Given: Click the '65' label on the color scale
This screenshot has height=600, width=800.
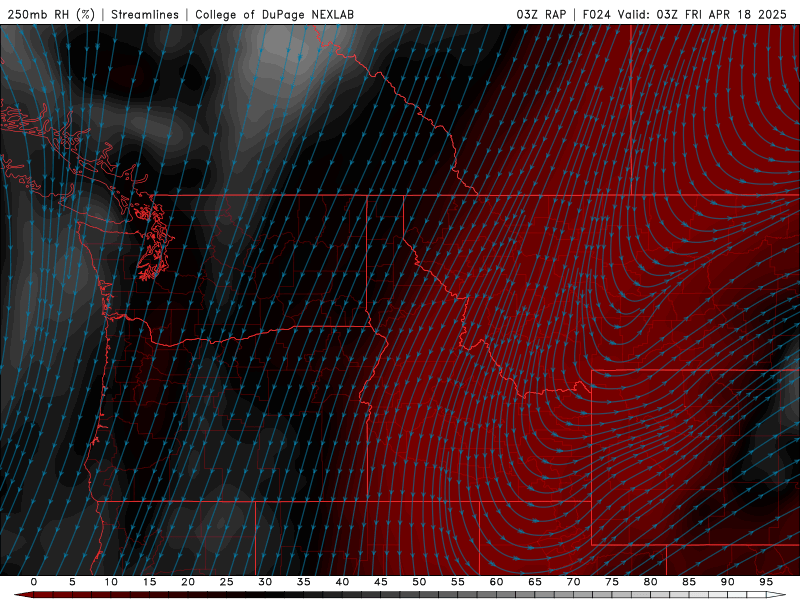Looking at the screenshot, I should click(x=535, y=582).
